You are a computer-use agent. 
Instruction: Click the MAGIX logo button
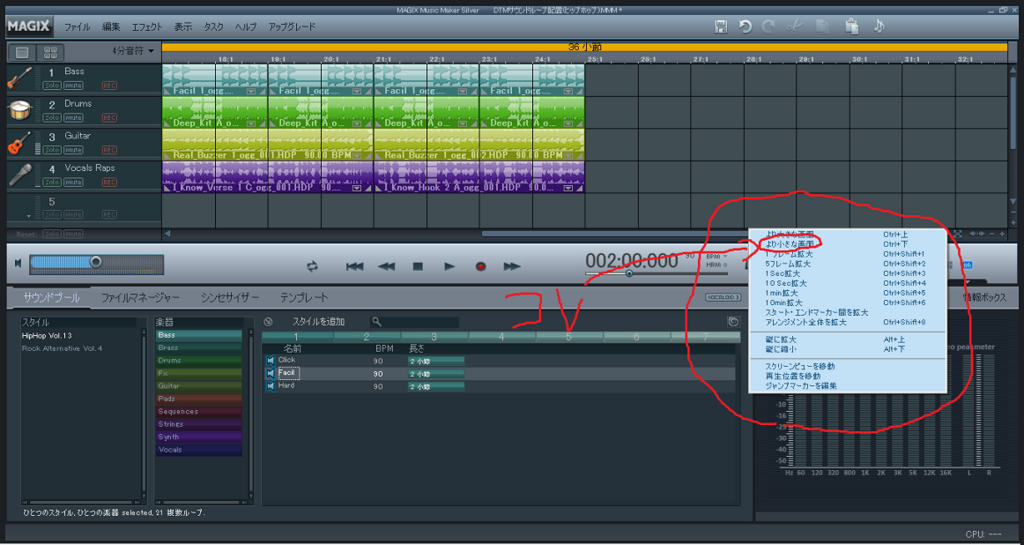coord(30,27)
